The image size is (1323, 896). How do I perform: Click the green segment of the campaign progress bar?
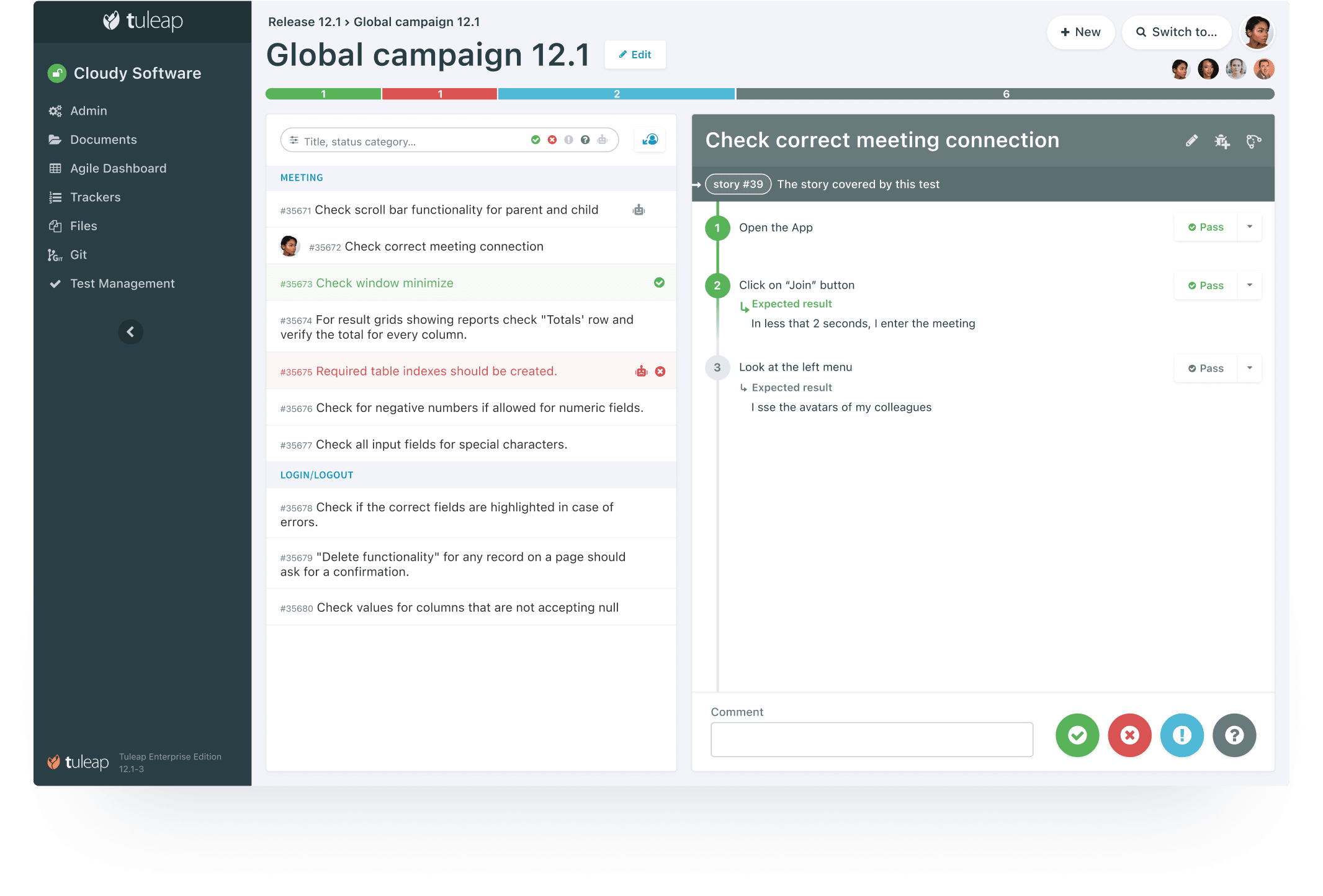pyautogui.click(x=323, y=94)
